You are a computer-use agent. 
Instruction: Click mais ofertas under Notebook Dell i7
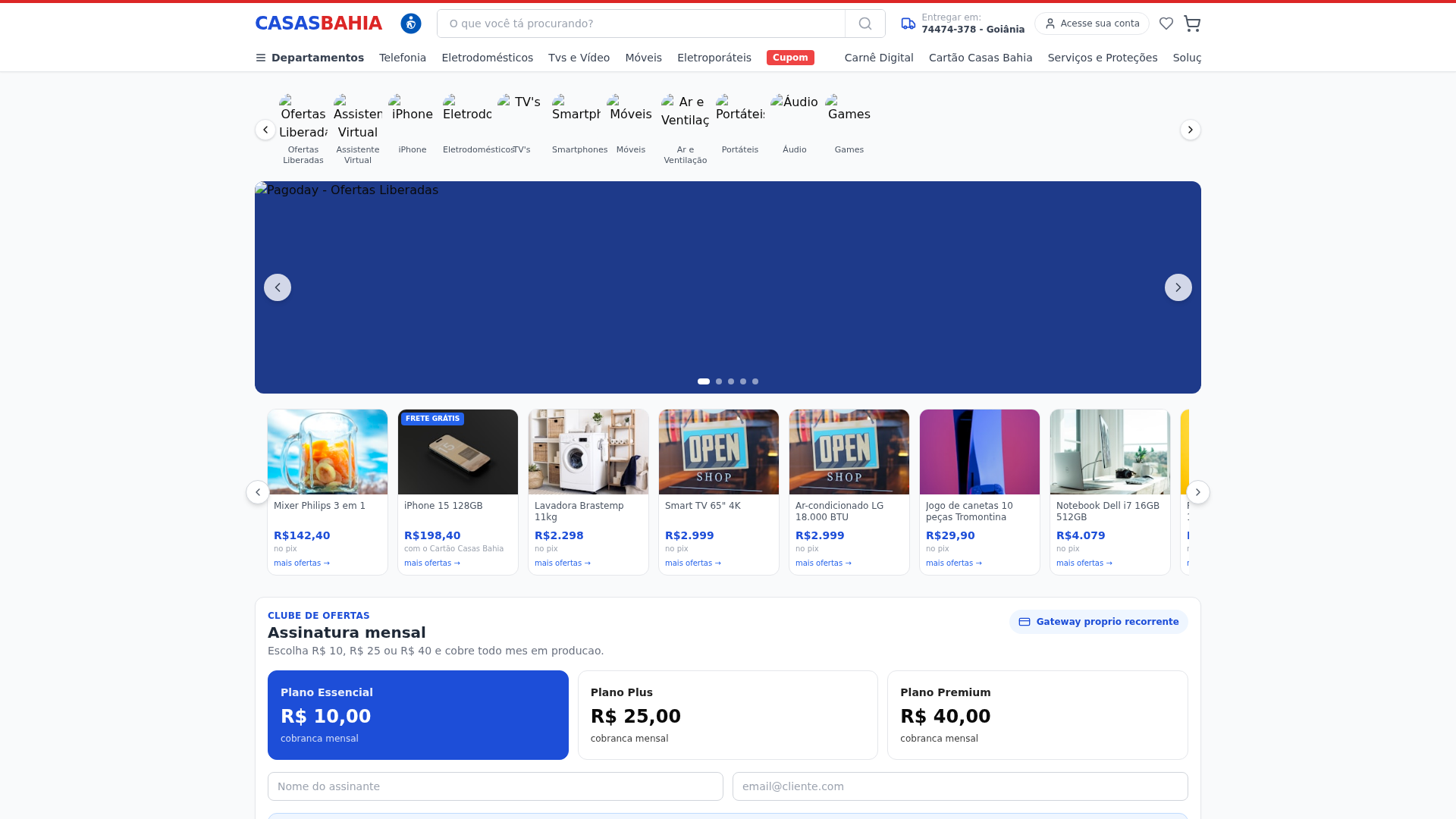point(1084,563)
